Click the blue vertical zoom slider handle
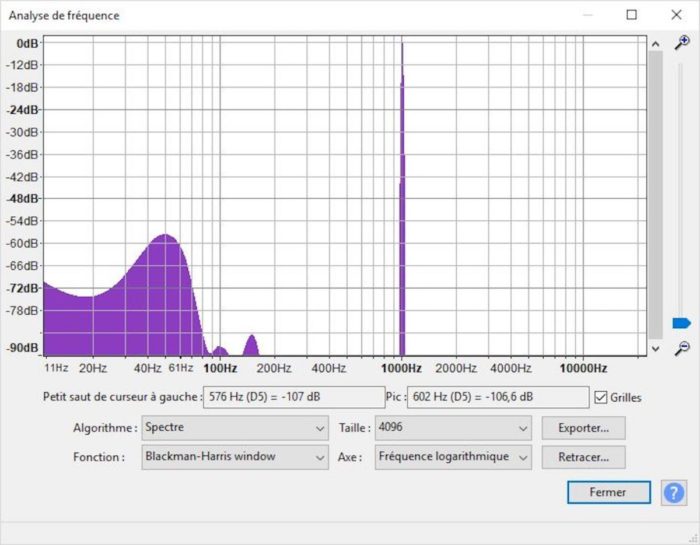The height and width of the screenshot is (545, 700). pyautogui.click(x=681, y=323)
